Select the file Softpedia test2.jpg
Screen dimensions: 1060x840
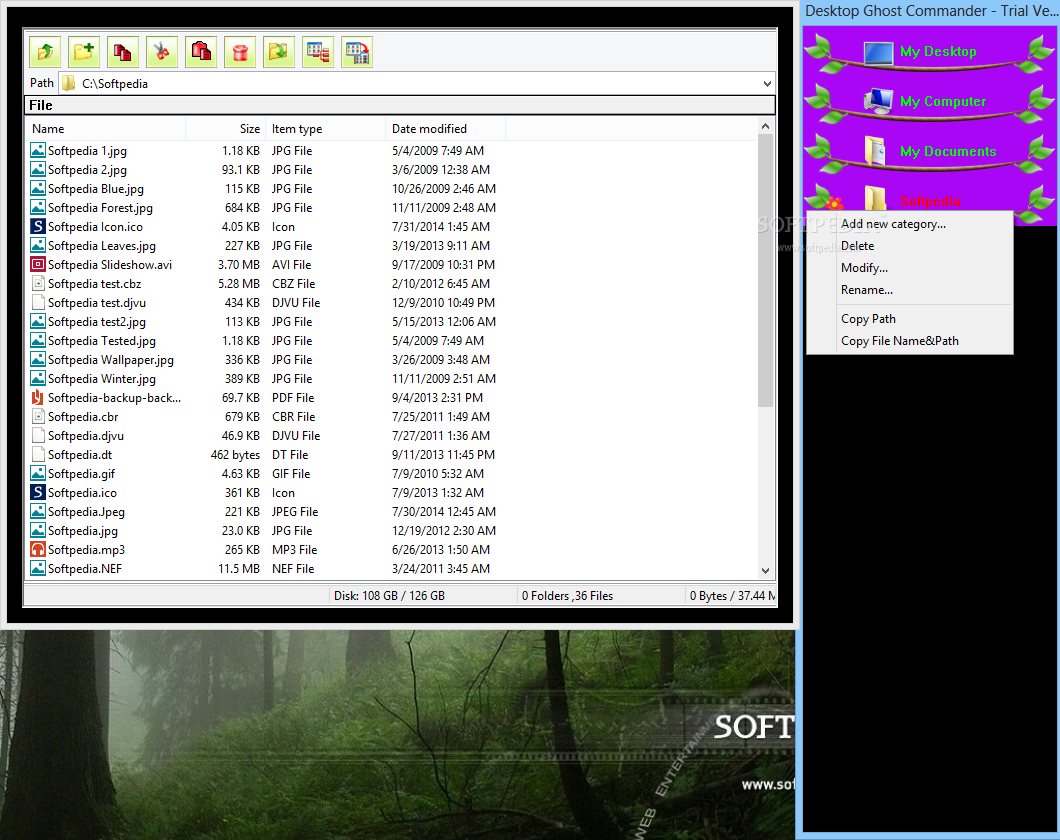[x=97, y=322]
